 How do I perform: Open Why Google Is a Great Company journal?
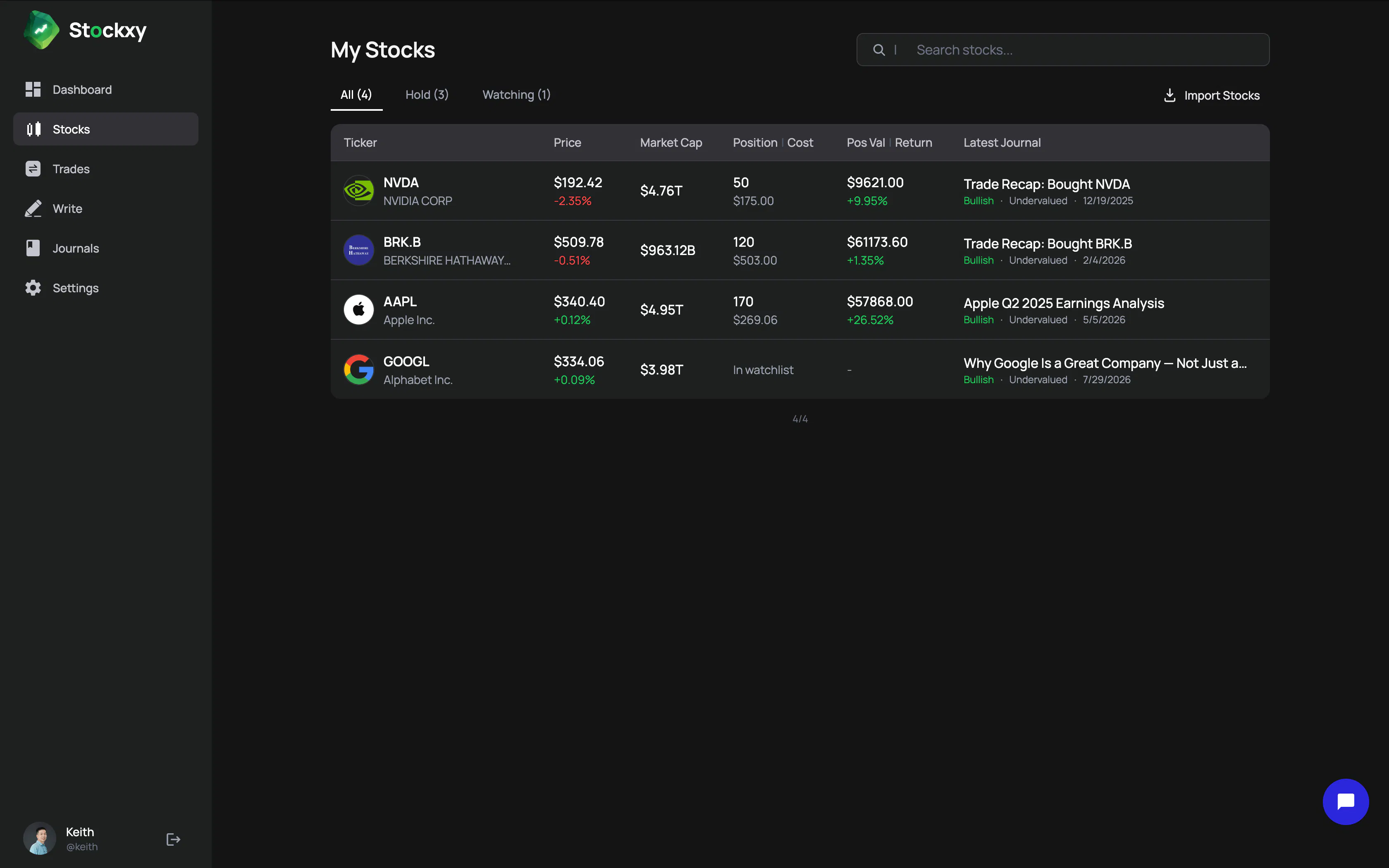coord(1105,363)
